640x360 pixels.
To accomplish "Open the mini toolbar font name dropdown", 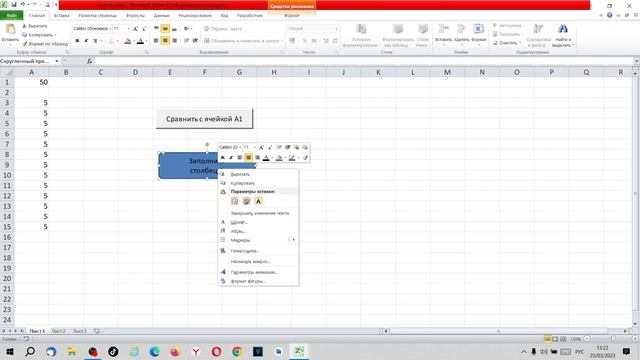I will (240, 147).
